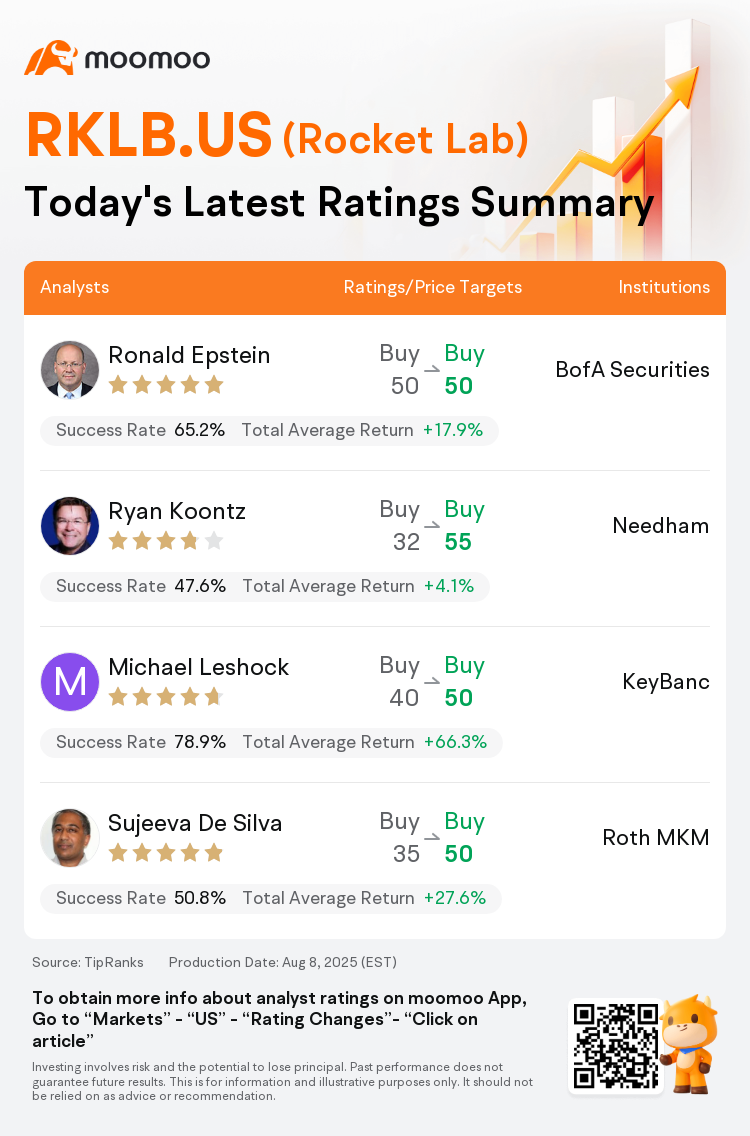750x1136 pixels.
Task: Open the BofA Securities institution label
Action: [x=632, y=369]
